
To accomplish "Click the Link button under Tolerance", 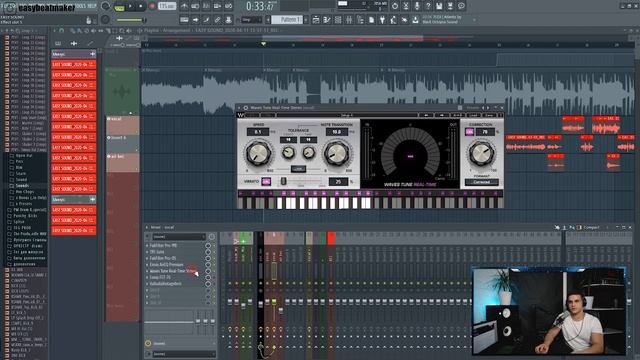I will click(x=298, y=169).
